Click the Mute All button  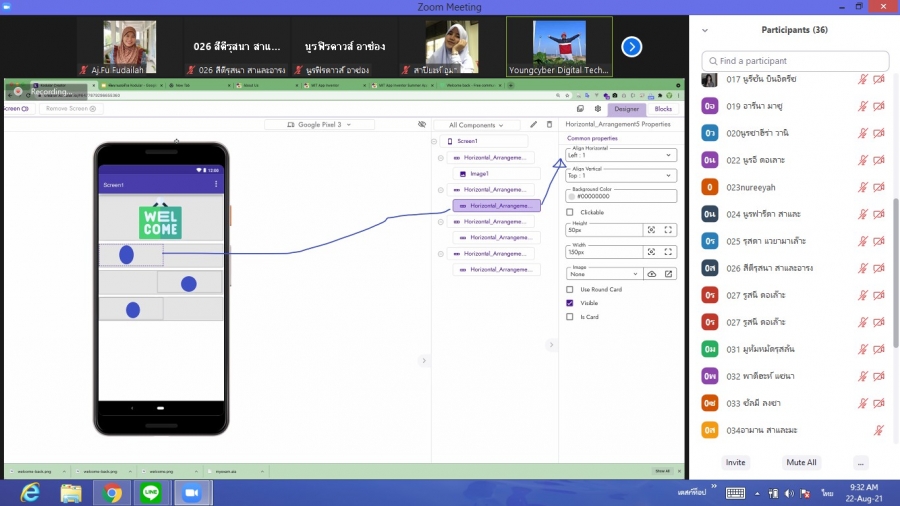pyautogui.click(x=801, y=463)
